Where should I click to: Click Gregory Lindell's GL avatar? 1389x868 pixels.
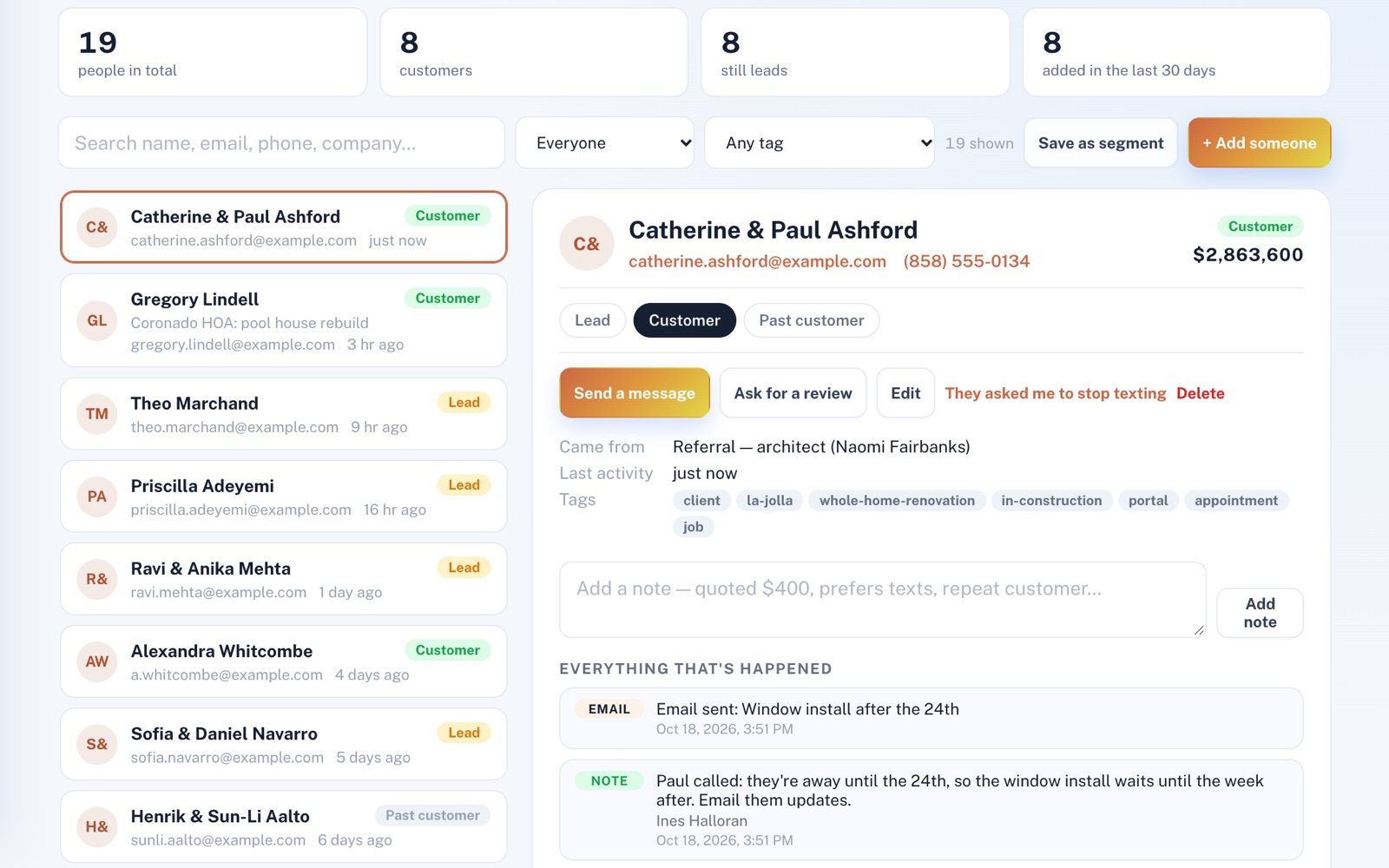pos(97,320)
